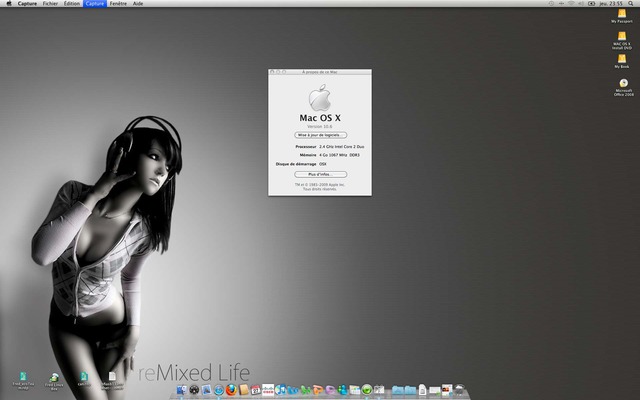640x400 pixels.
Task: Open the first blue folder stack in dock
Action: (x=398, y=390)
